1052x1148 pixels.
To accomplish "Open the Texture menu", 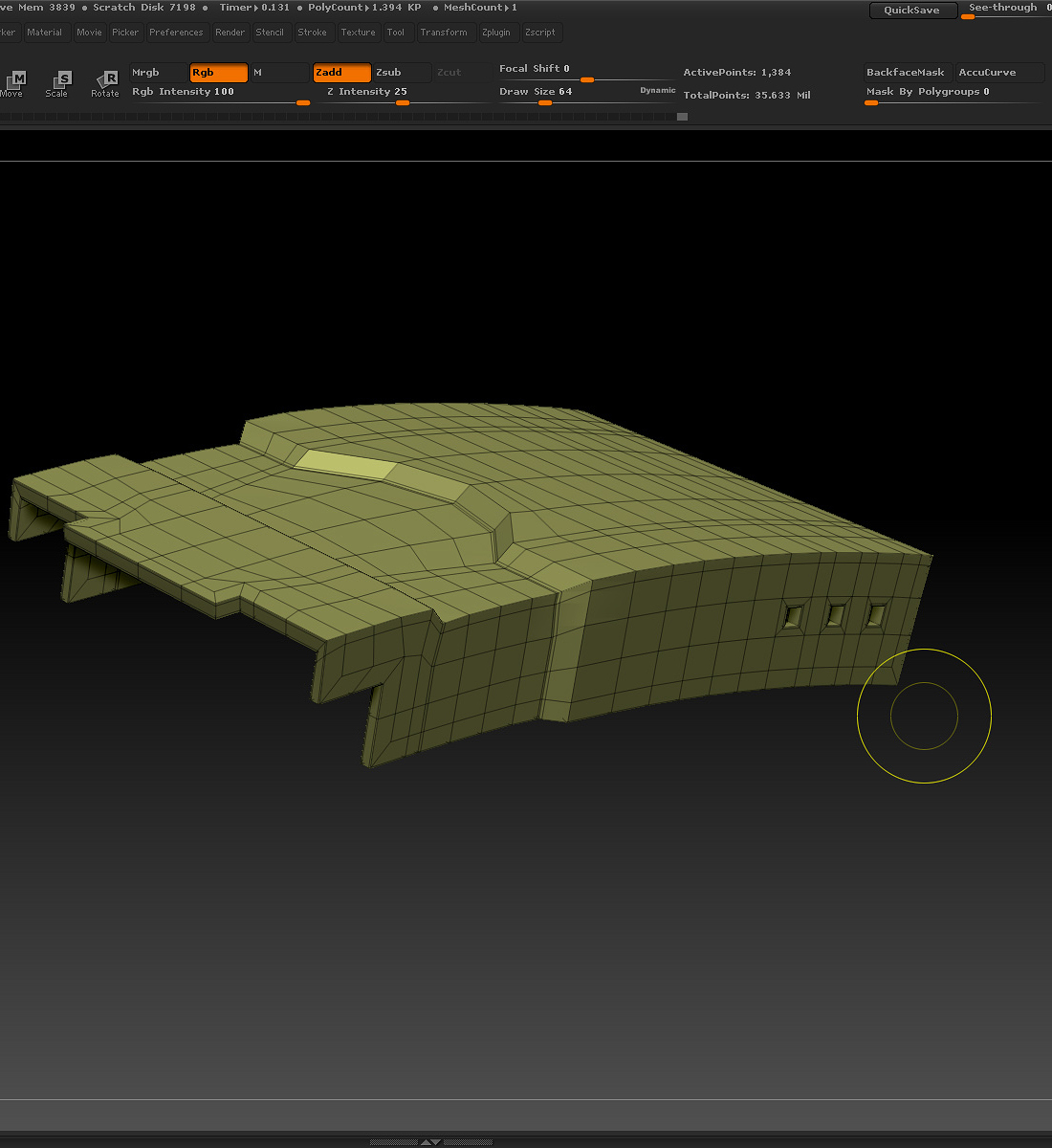I will click(x=359, y=33).
